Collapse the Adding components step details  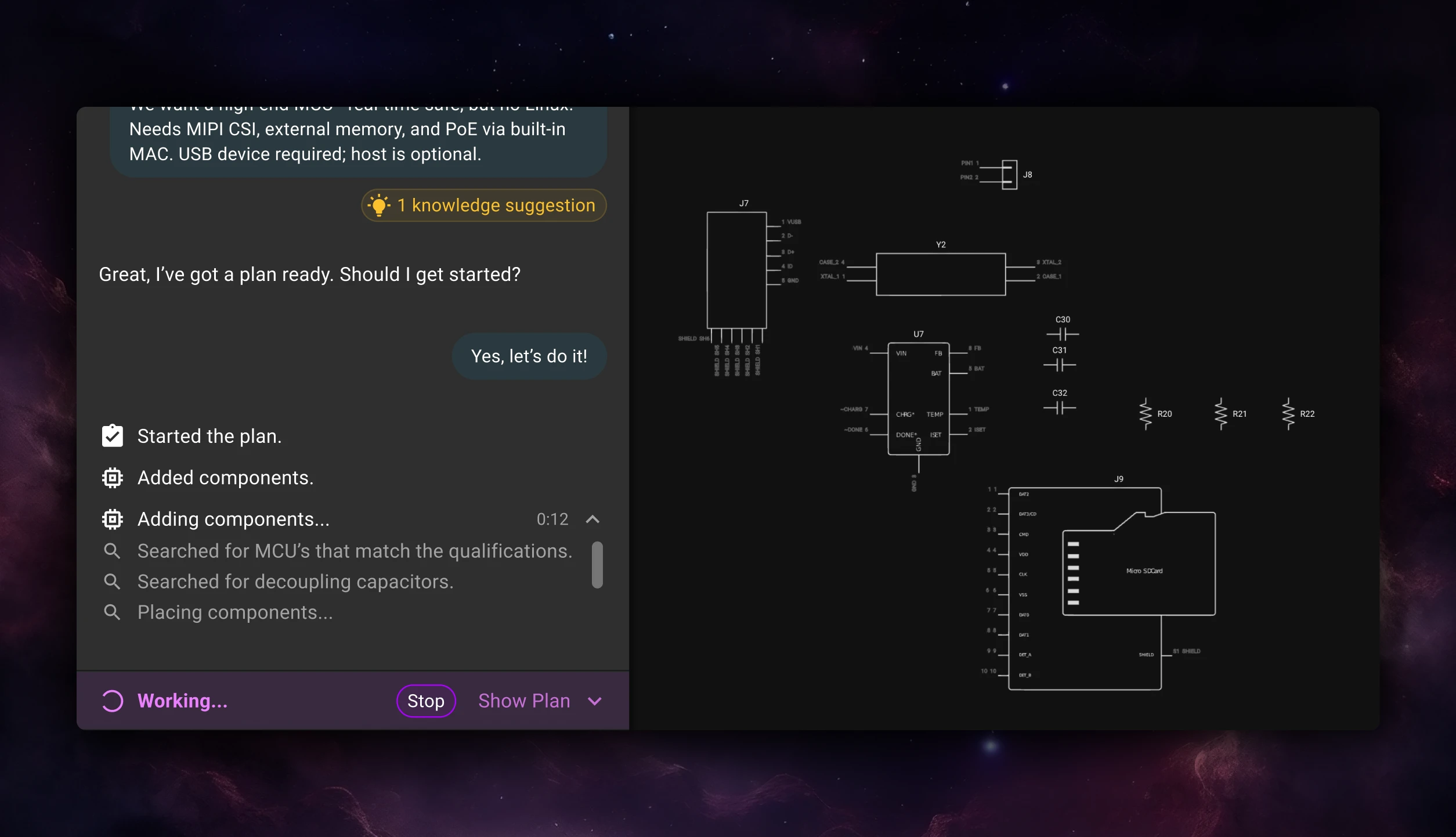tap(592, 519)
